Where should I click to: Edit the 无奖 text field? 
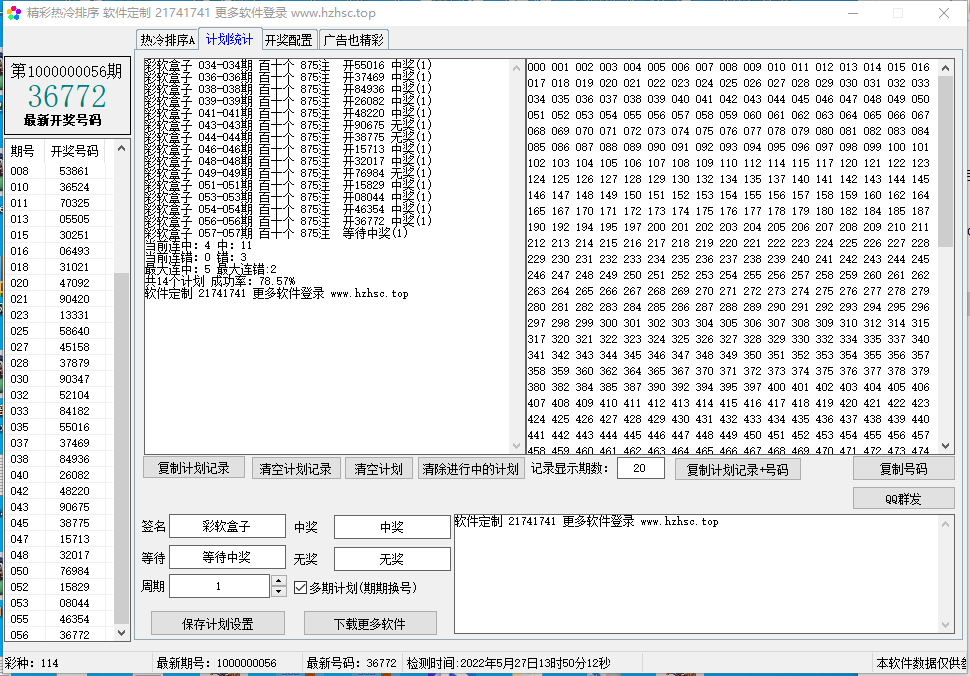(392, 558)
